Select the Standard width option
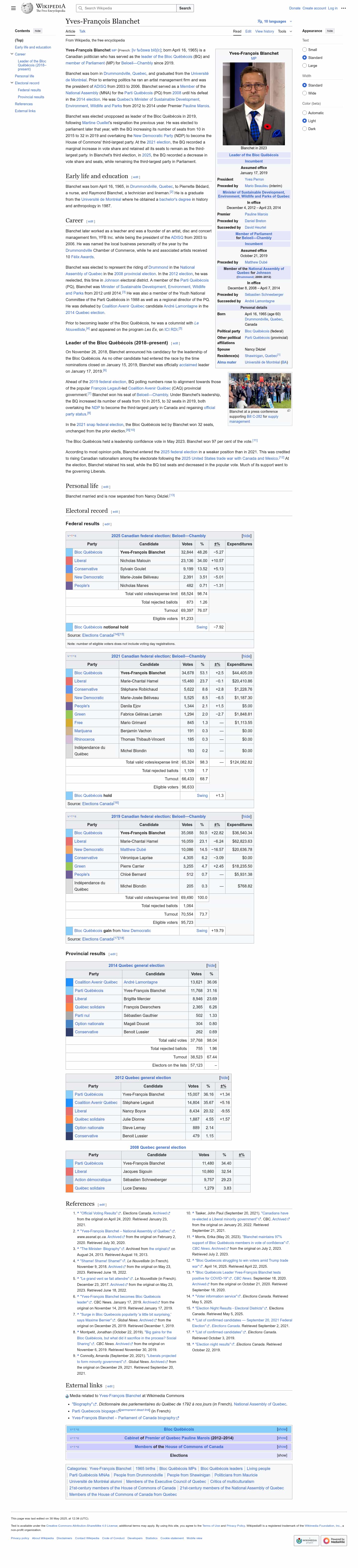 (x=305, y=85)
